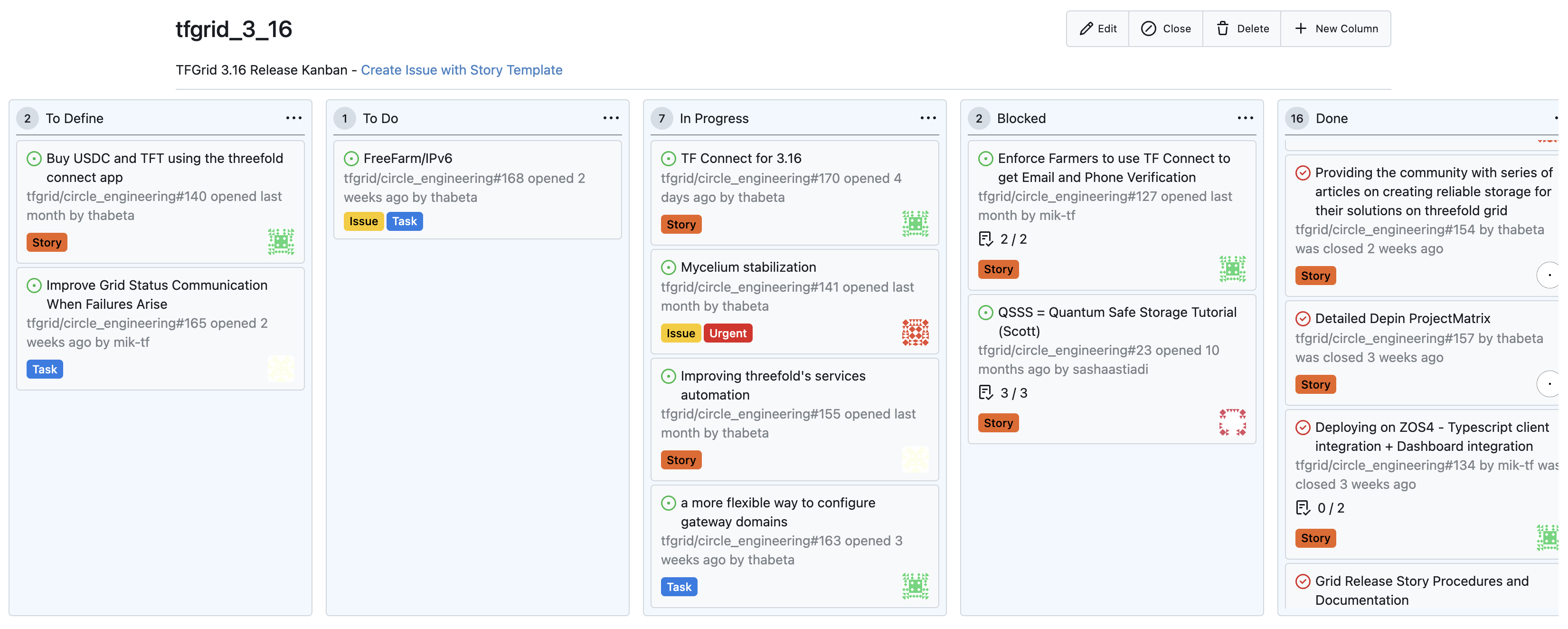The height and width of the screenshot is (629, 1568).
Task: Click assignee avatar on TF Connect 3.16 card
Action: click(916, 224)
